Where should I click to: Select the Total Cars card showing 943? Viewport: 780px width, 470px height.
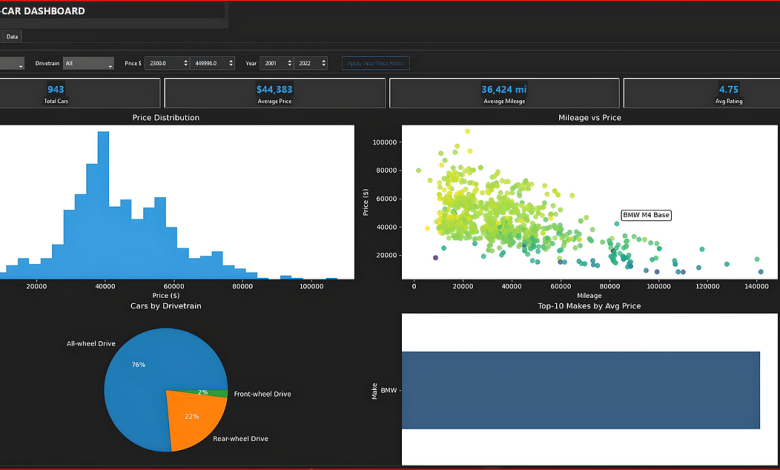[x=80, y=93]
